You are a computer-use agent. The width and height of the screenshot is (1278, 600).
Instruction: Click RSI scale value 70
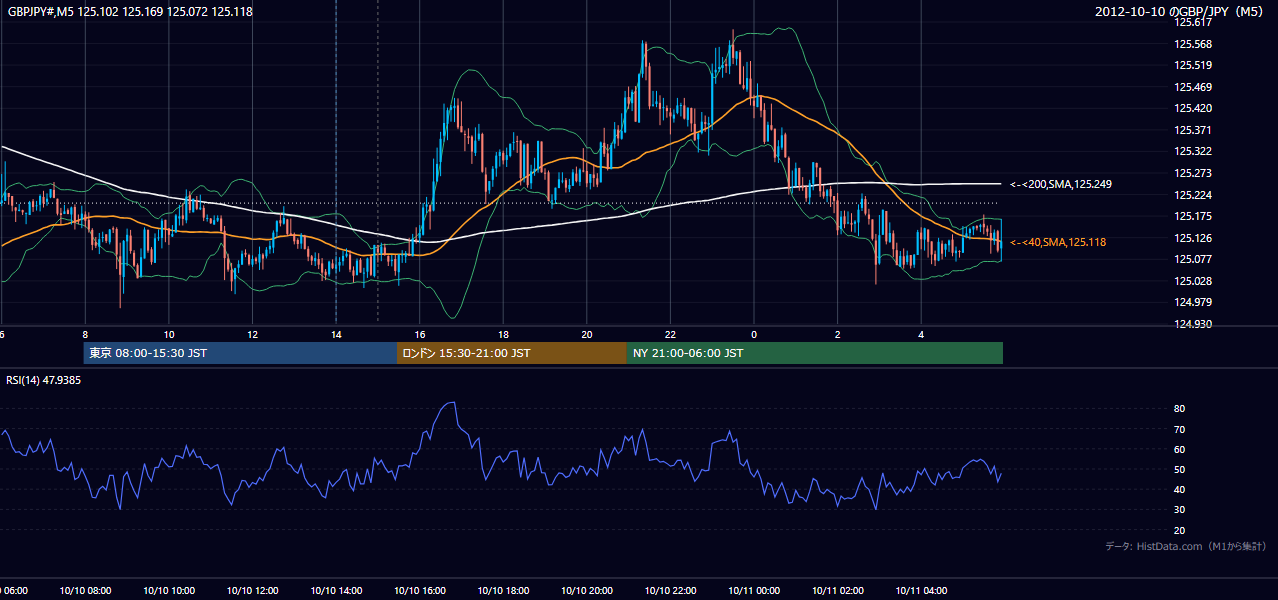pos(1179,429)
